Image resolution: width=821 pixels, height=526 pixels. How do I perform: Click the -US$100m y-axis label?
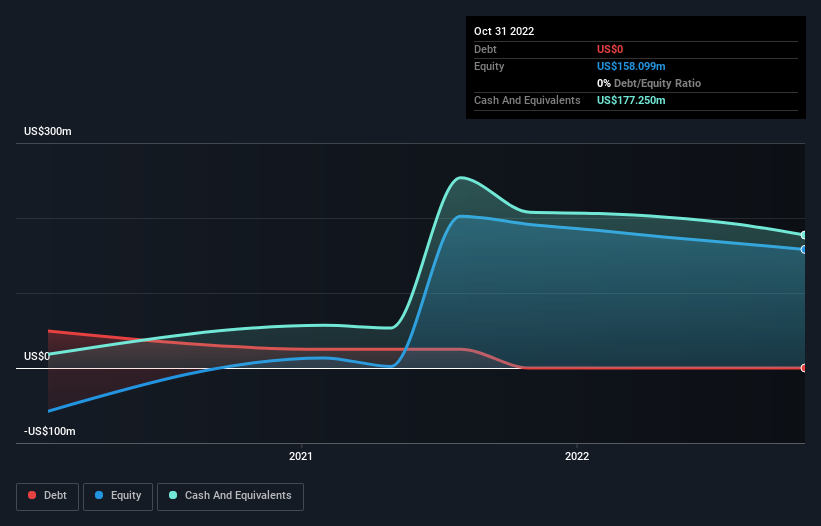tap(50, 431)
